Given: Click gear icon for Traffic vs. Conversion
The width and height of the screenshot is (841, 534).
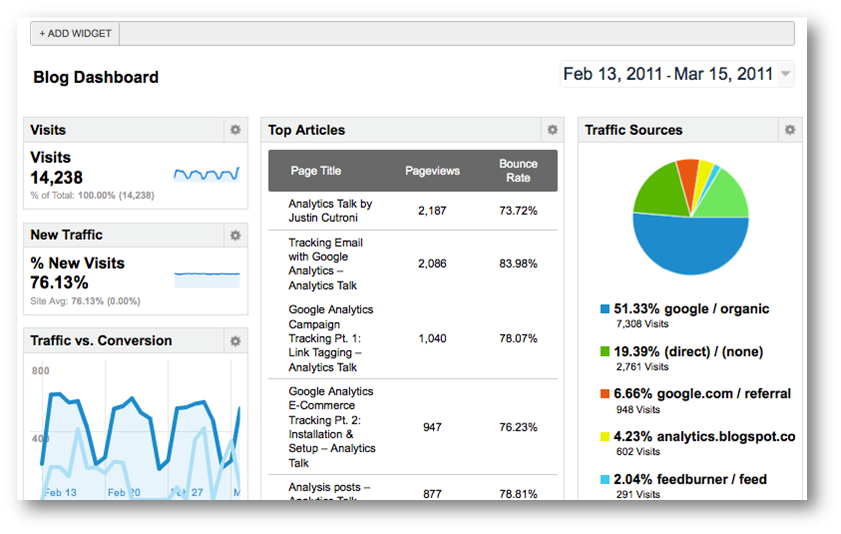Looking at the screenshot, I should coord(235,341).
